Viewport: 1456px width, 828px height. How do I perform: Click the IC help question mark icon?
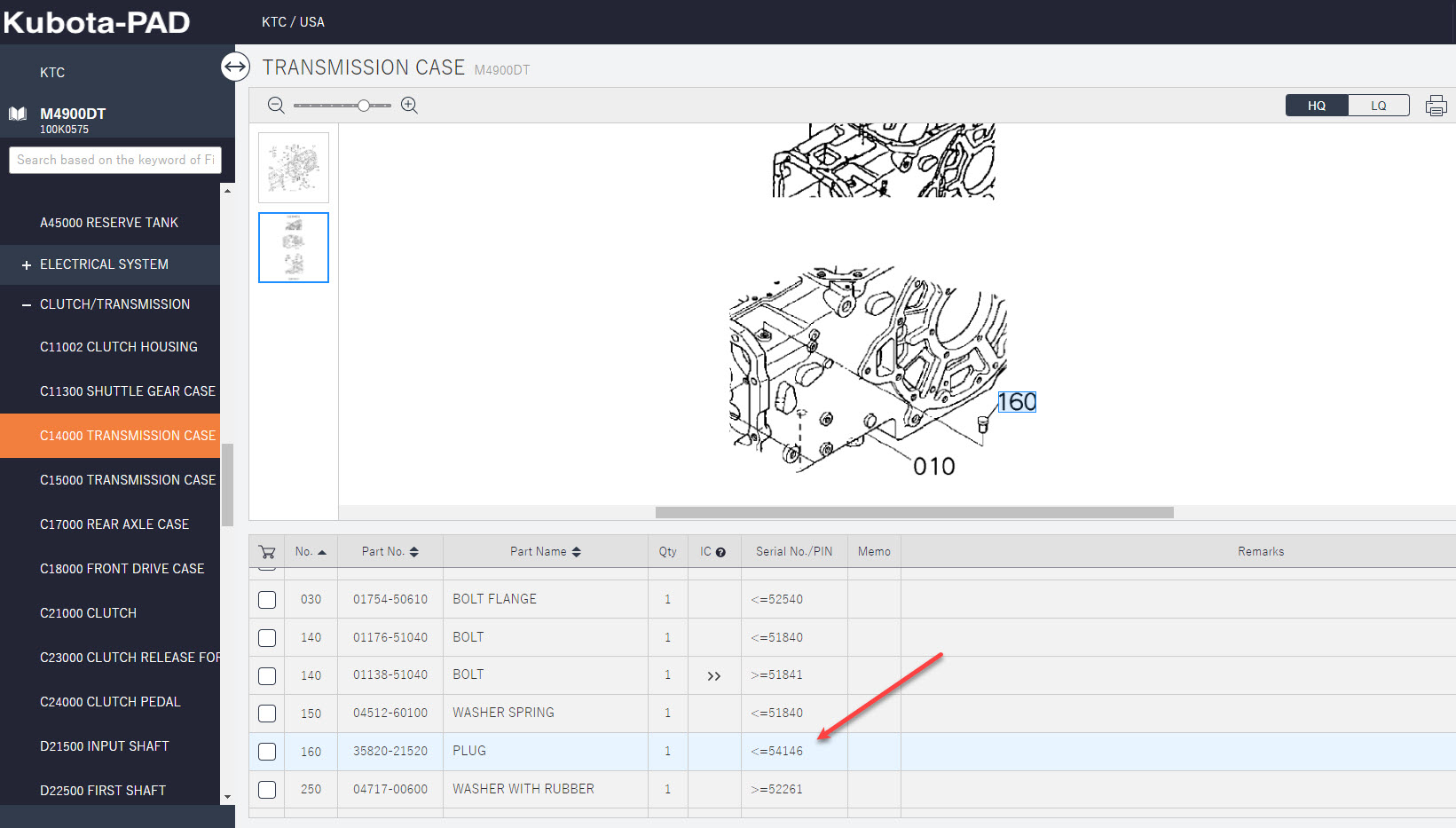(x=720, y=552)
